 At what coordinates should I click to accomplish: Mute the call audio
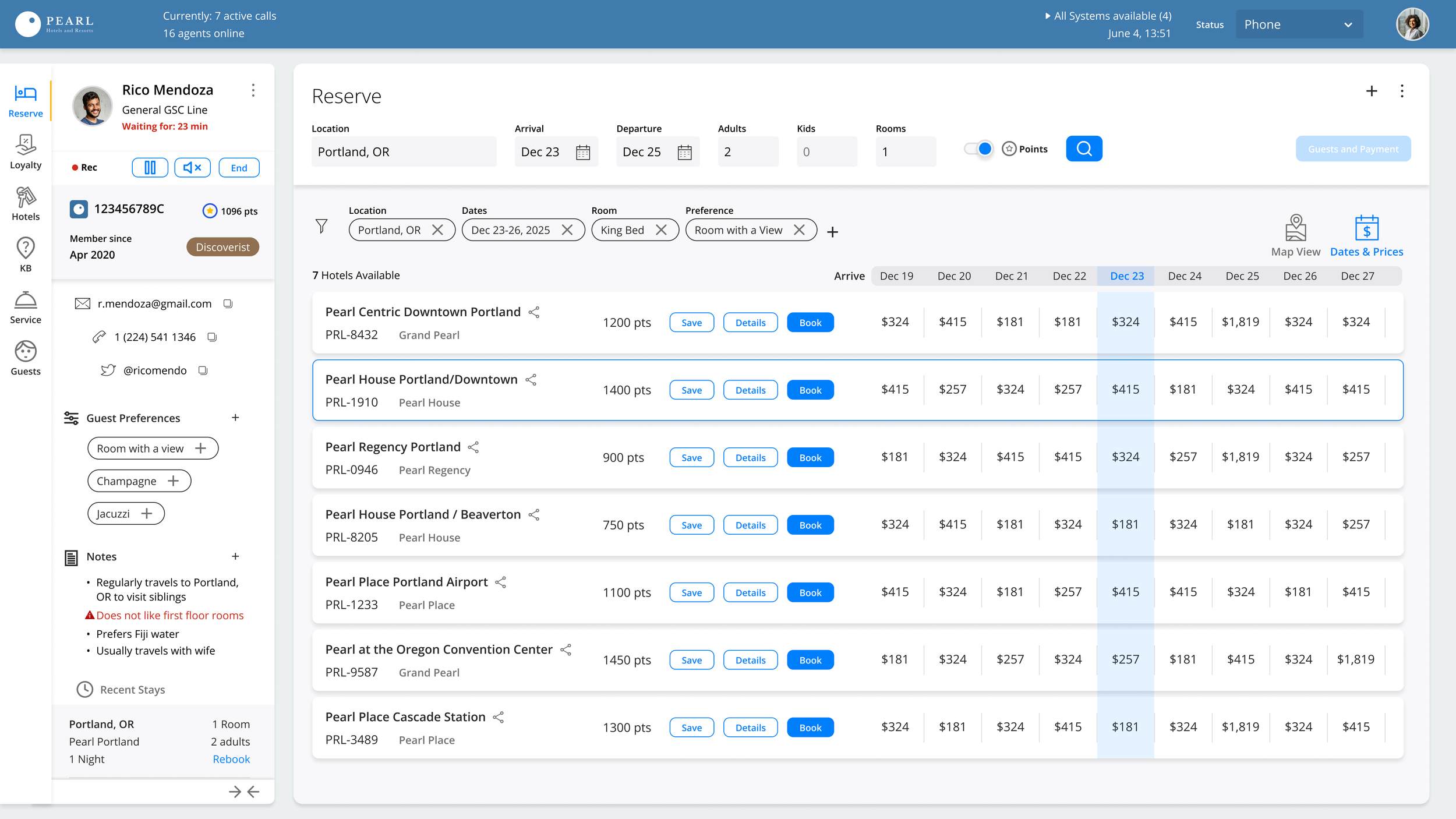(x=192, y=168)
